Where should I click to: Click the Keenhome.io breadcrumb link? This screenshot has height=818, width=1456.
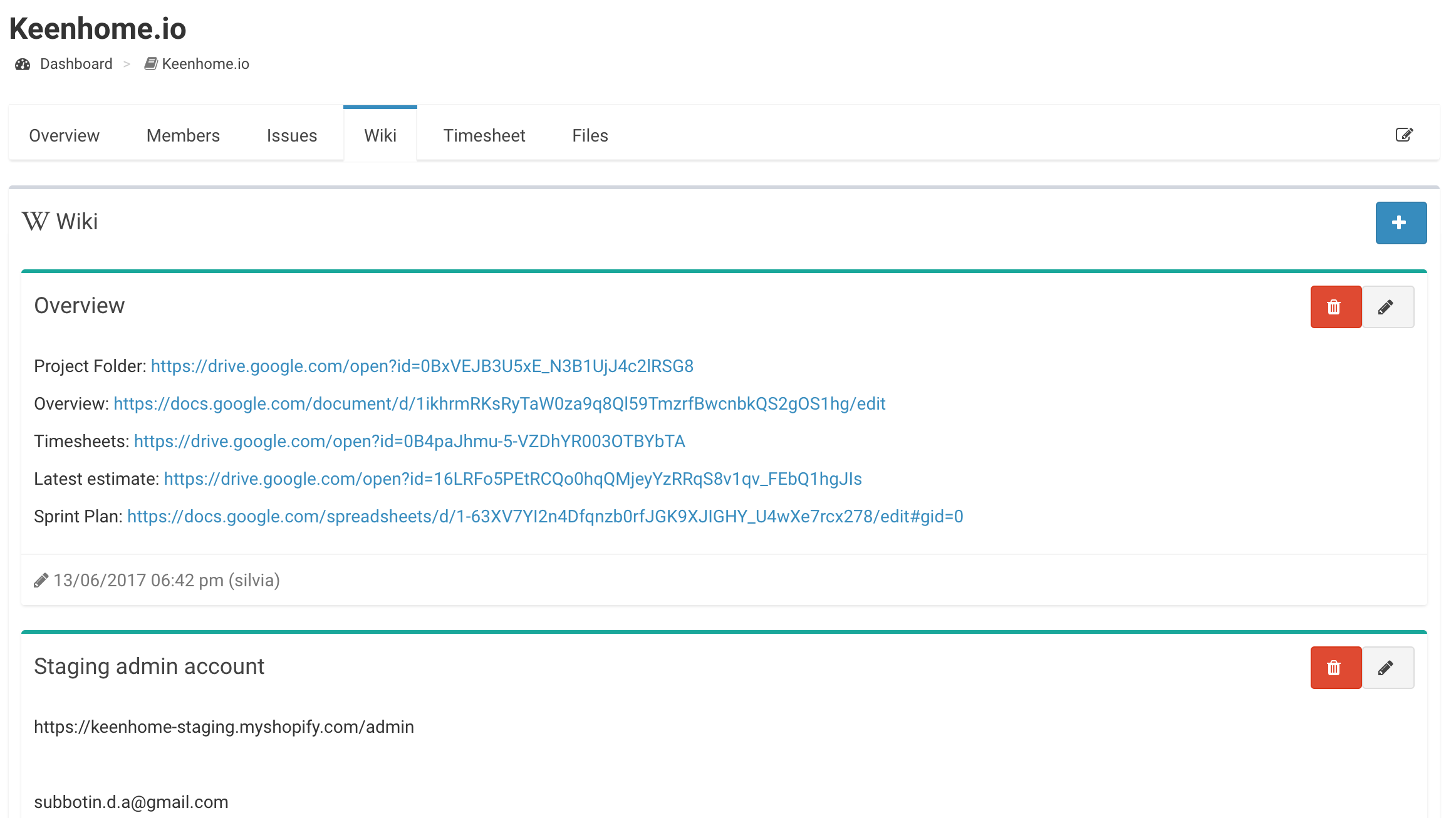pos(205,64)
